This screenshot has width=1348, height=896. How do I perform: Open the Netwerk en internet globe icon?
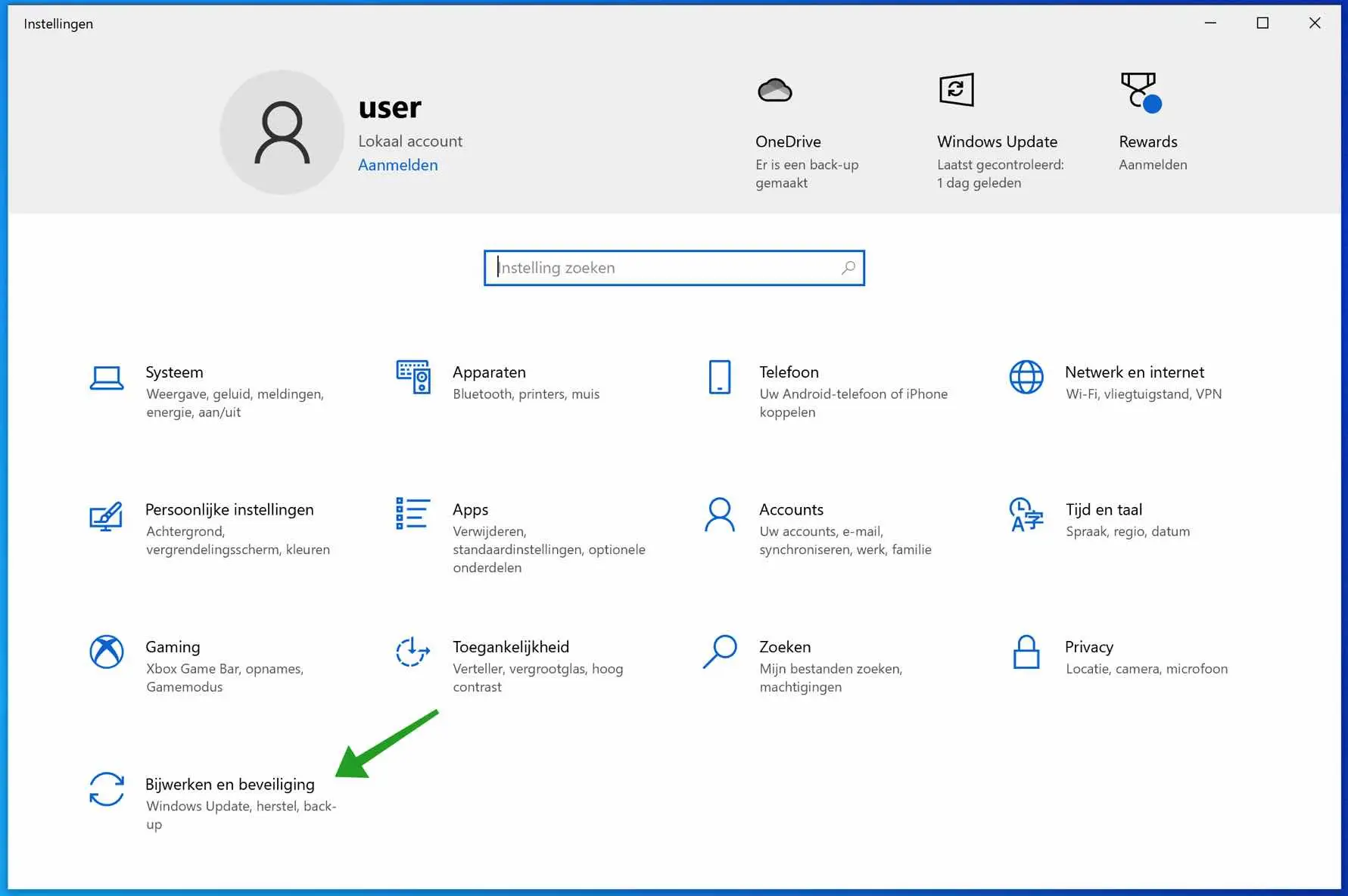click(x=1026, y=377)
